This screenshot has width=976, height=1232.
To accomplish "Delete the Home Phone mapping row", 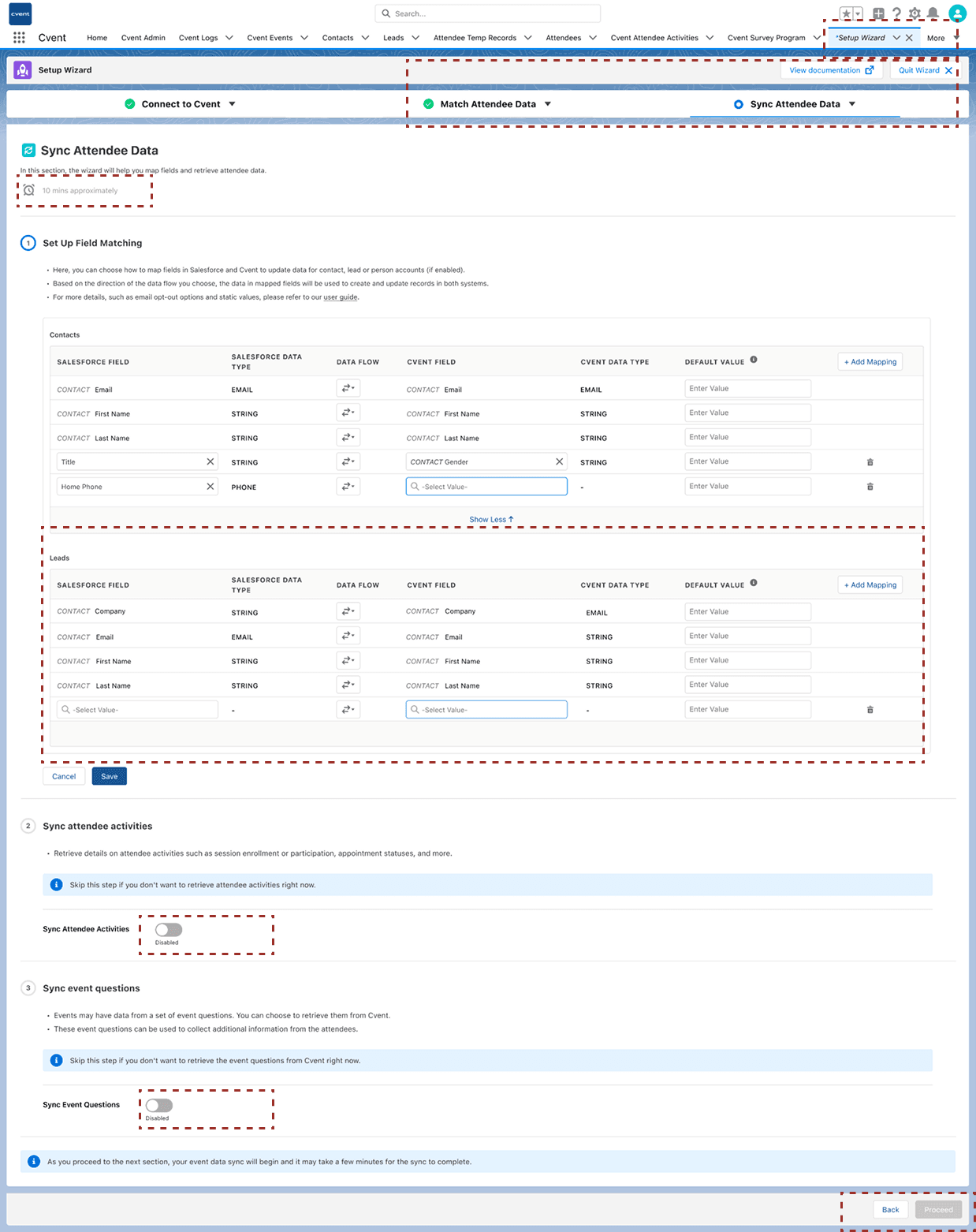I will (x=870, y=487).
